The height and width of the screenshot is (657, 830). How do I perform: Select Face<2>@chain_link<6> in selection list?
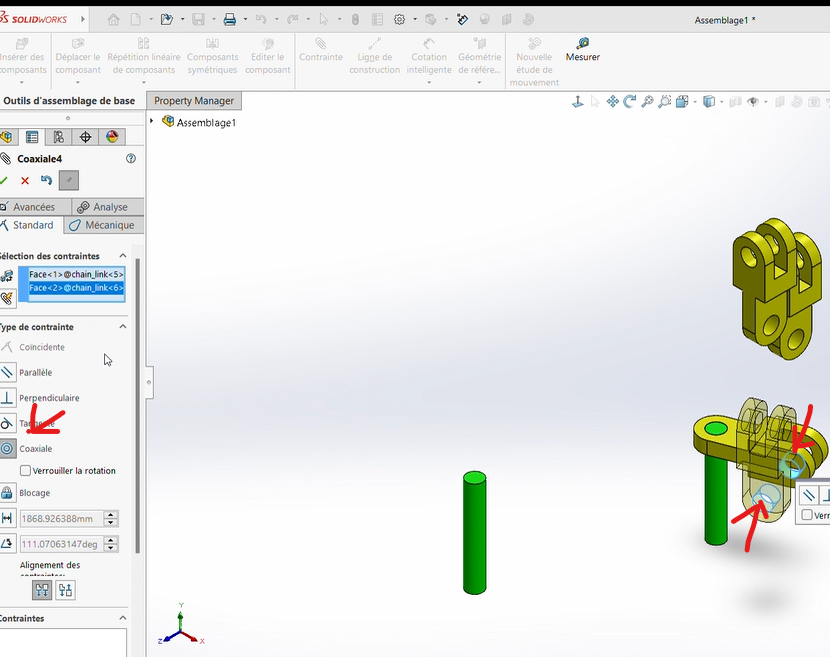[76, 287]
